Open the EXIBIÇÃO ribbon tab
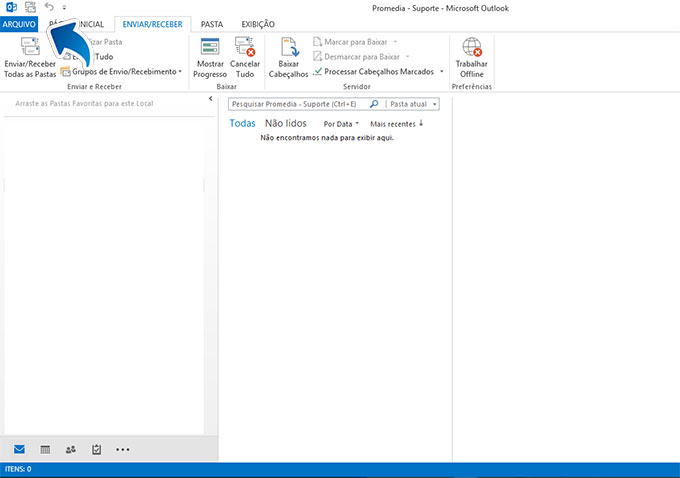Screen dimensions: 680x478 [258, 24]
